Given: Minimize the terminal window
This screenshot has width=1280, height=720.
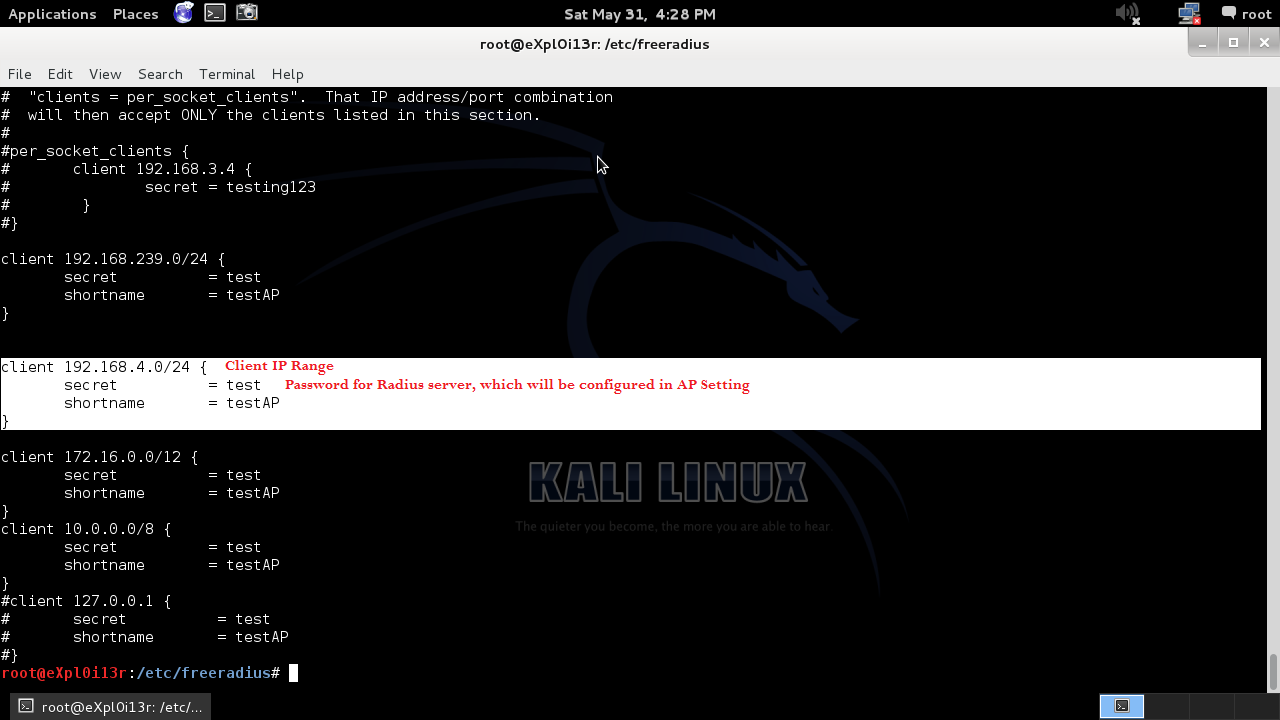Looking at the screenshot, I should [x=1202, y=42].
